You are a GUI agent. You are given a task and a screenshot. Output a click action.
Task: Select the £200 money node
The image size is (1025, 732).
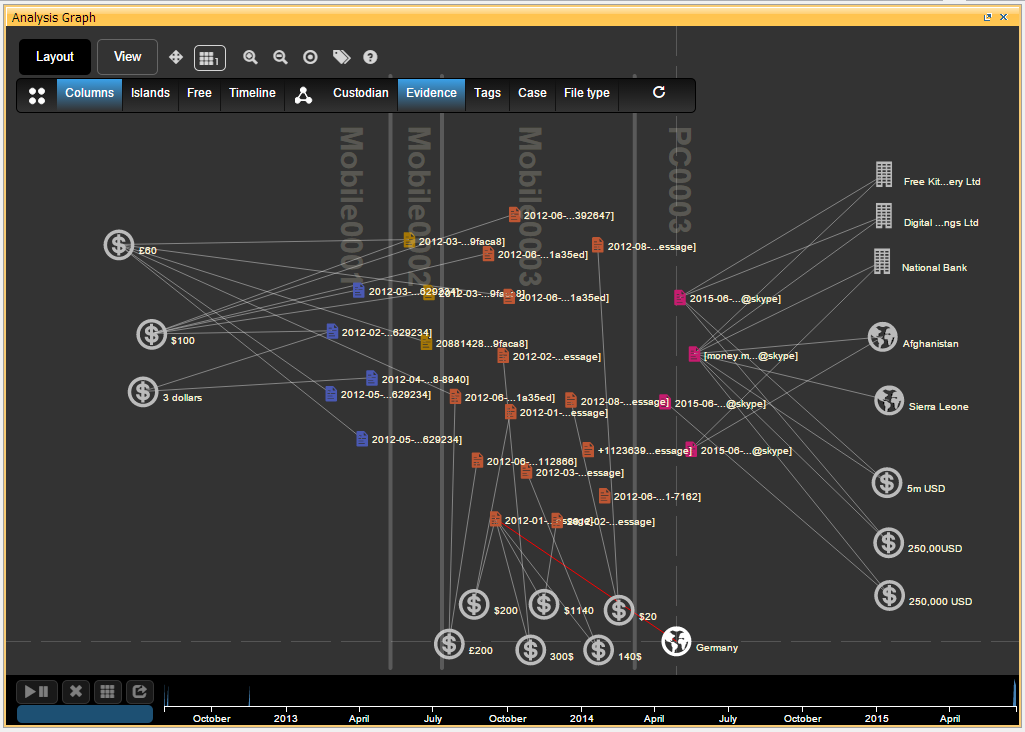450,644
